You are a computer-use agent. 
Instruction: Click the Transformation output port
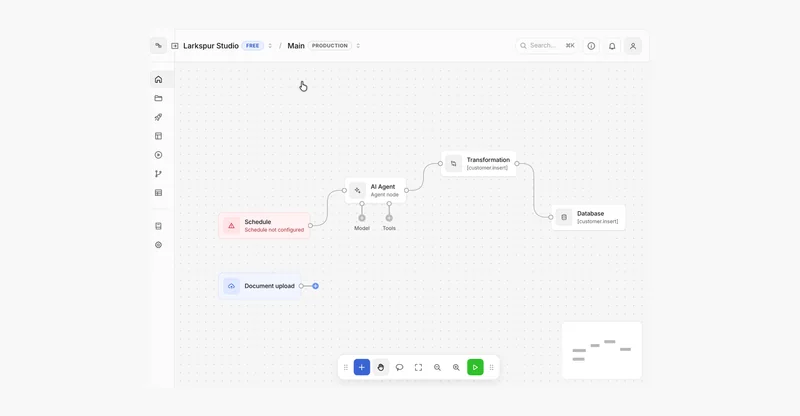[517, 164]
